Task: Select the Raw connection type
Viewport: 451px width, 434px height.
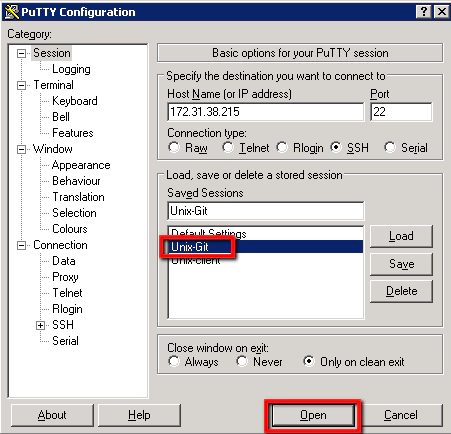Action: coord(174,147)
